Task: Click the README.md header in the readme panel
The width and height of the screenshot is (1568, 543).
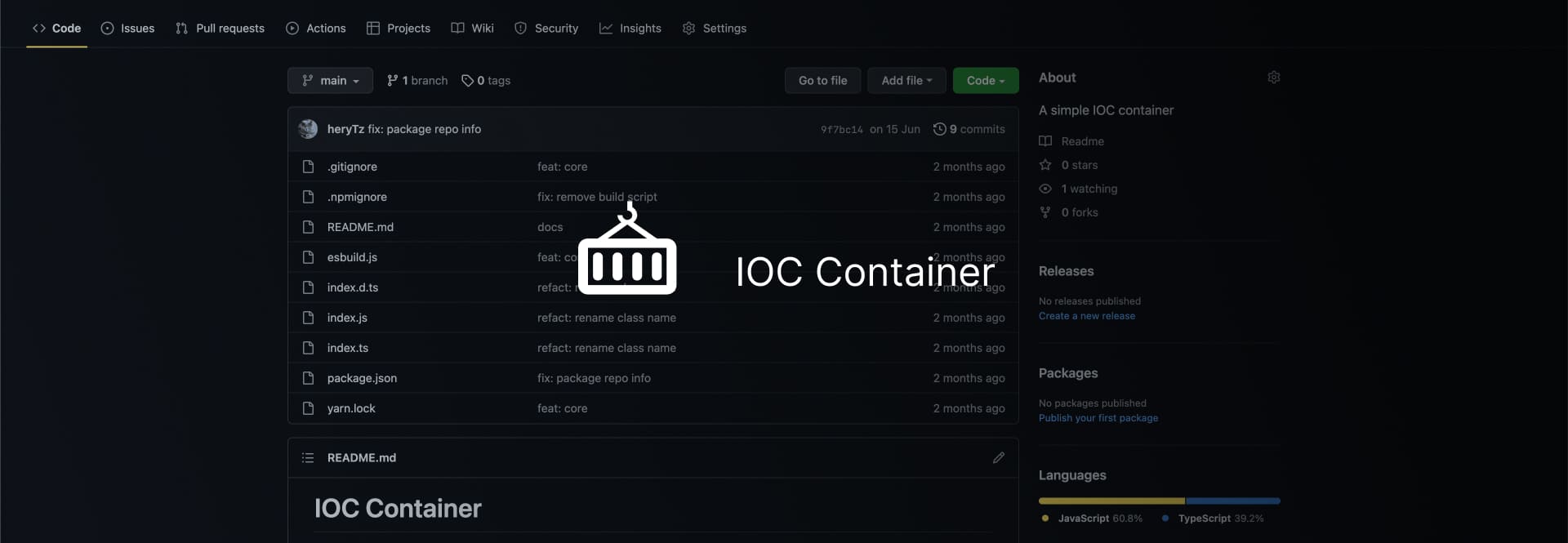Action: point(362,458)
